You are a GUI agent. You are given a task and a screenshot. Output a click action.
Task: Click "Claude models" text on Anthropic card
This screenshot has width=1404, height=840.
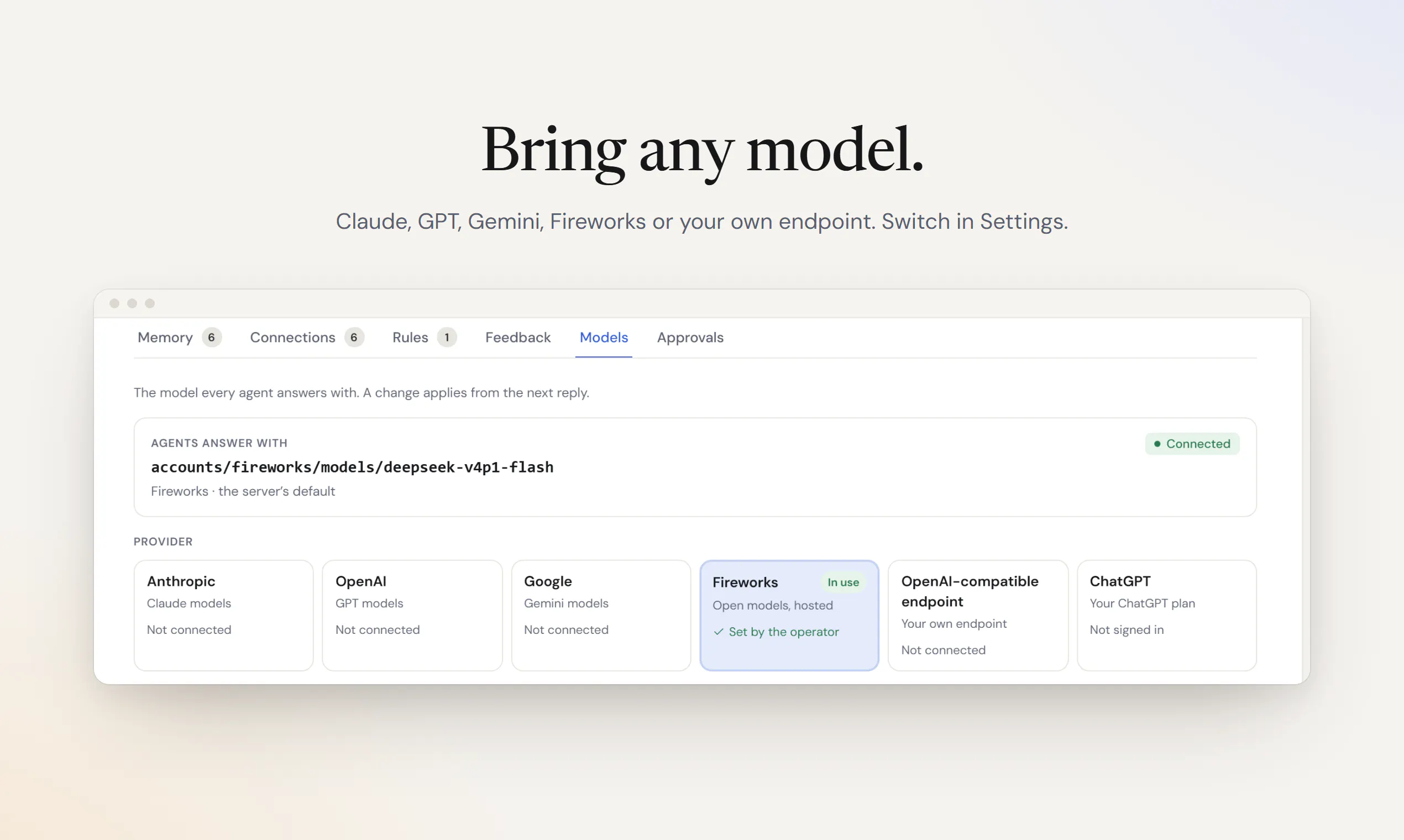pos(189,603)
